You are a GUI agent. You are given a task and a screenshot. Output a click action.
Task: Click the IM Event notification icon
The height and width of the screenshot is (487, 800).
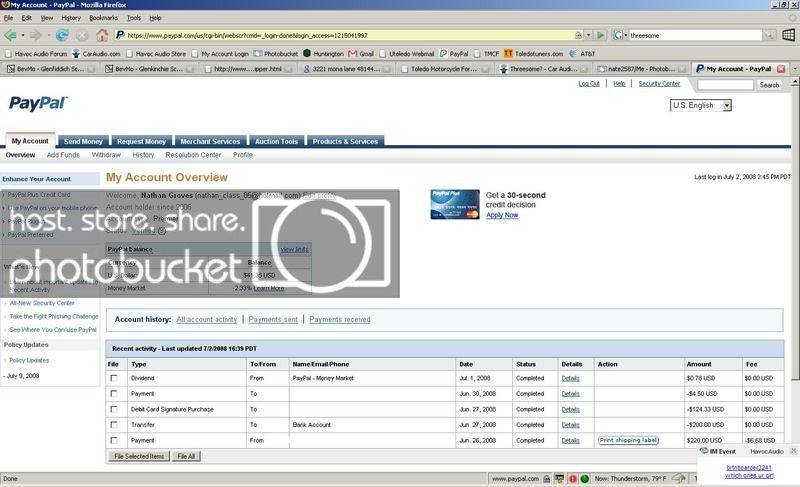704,451
